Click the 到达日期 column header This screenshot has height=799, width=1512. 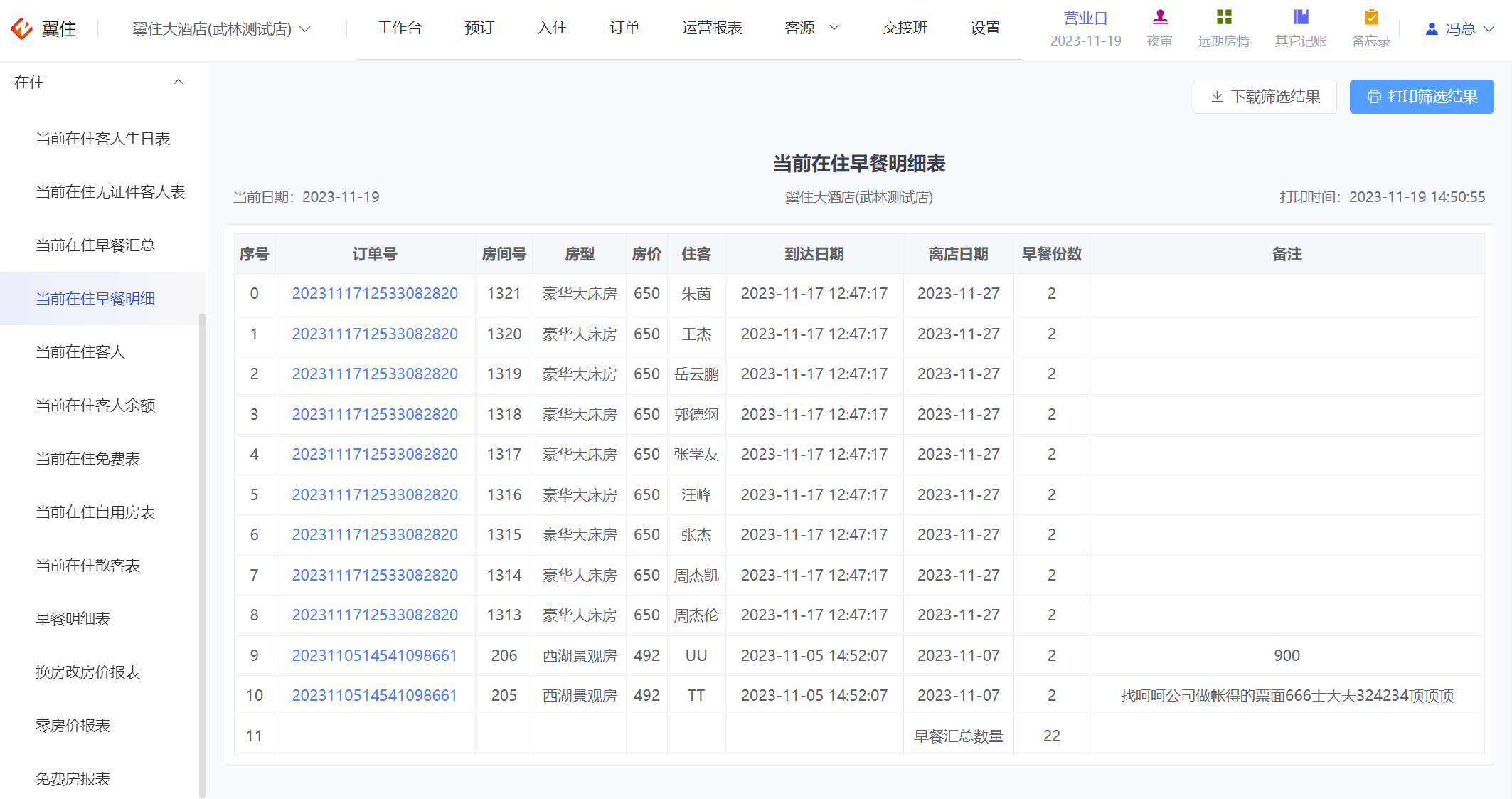[814, 254]
